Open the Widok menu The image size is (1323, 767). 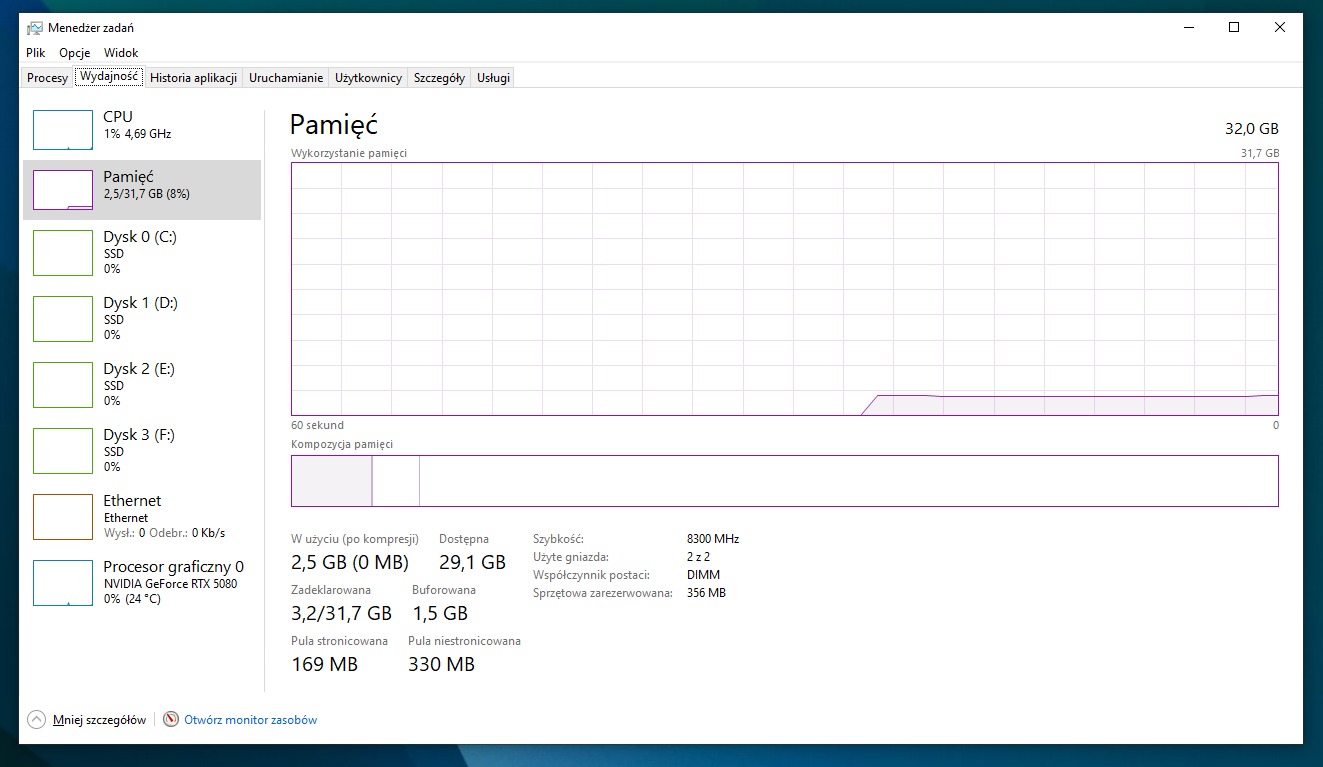click(121, 53)
